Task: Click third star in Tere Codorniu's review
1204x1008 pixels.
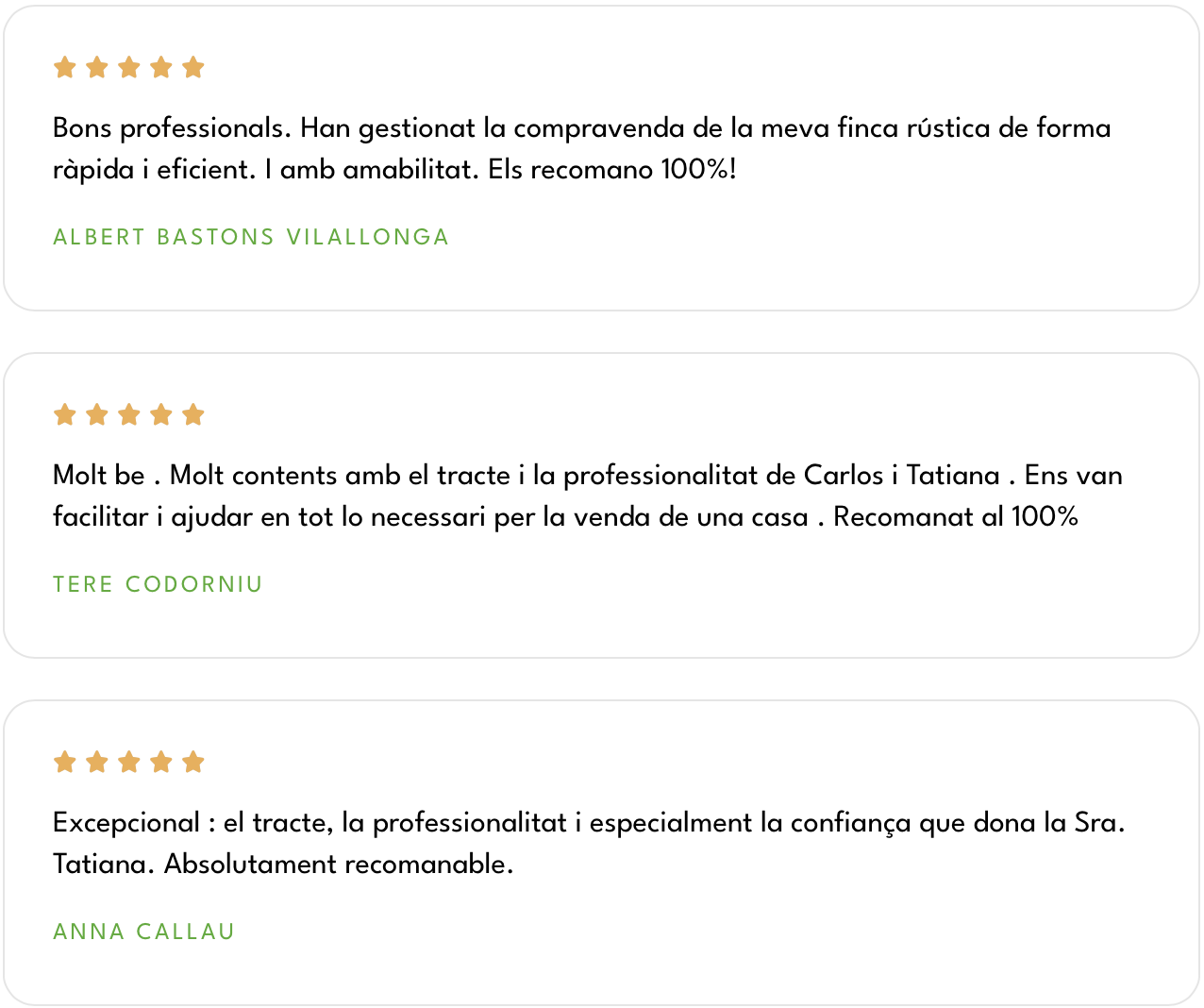Action: 129,415
